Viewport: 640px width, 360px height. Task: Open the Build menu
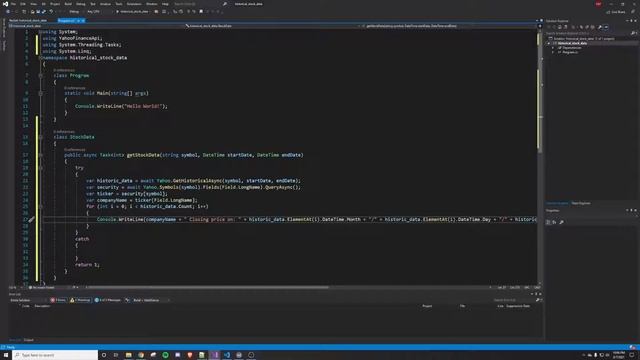pos(68,4)
